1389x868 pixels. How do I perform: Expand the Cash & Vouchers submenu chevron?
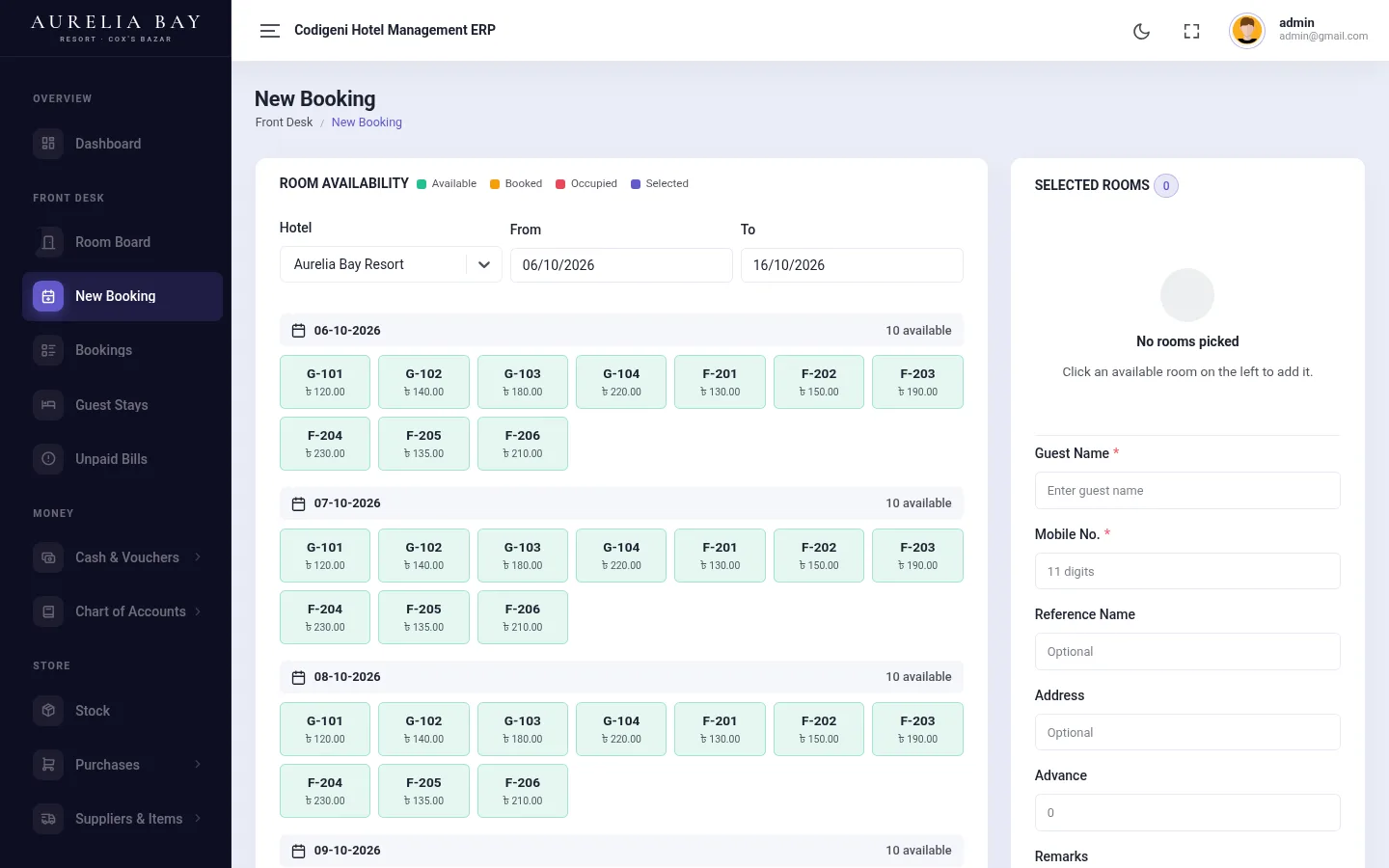[x=198, y=557]
